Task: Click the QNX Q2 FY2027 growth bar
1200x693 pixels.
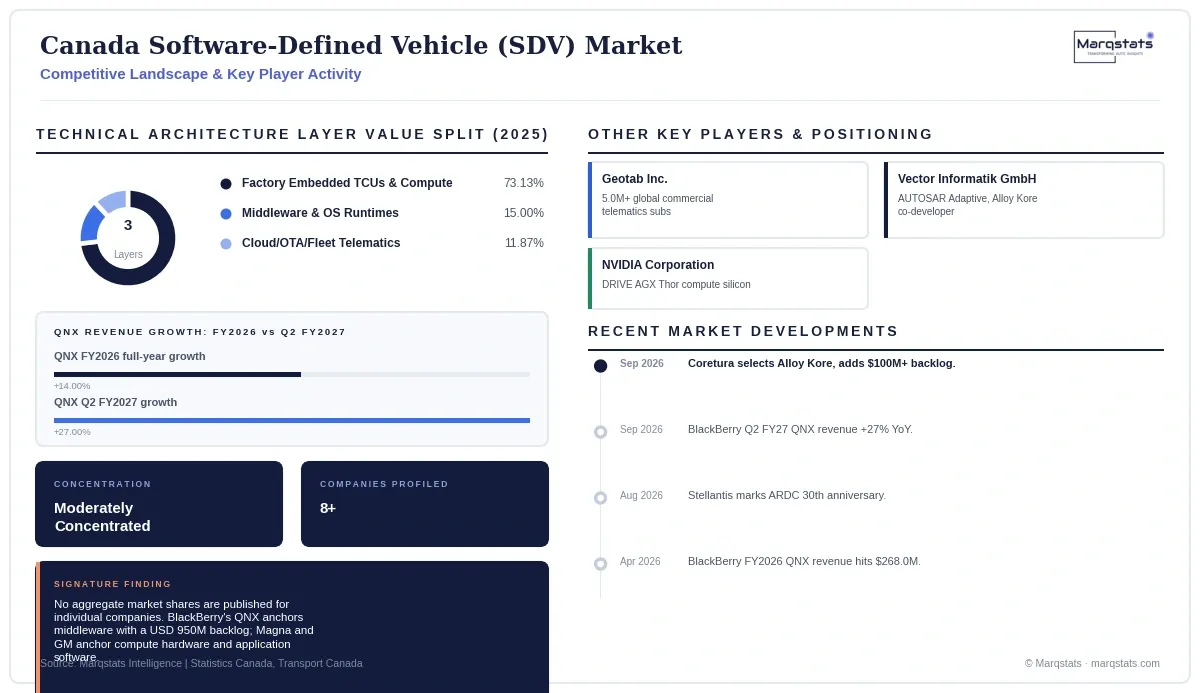Action: 292,421
